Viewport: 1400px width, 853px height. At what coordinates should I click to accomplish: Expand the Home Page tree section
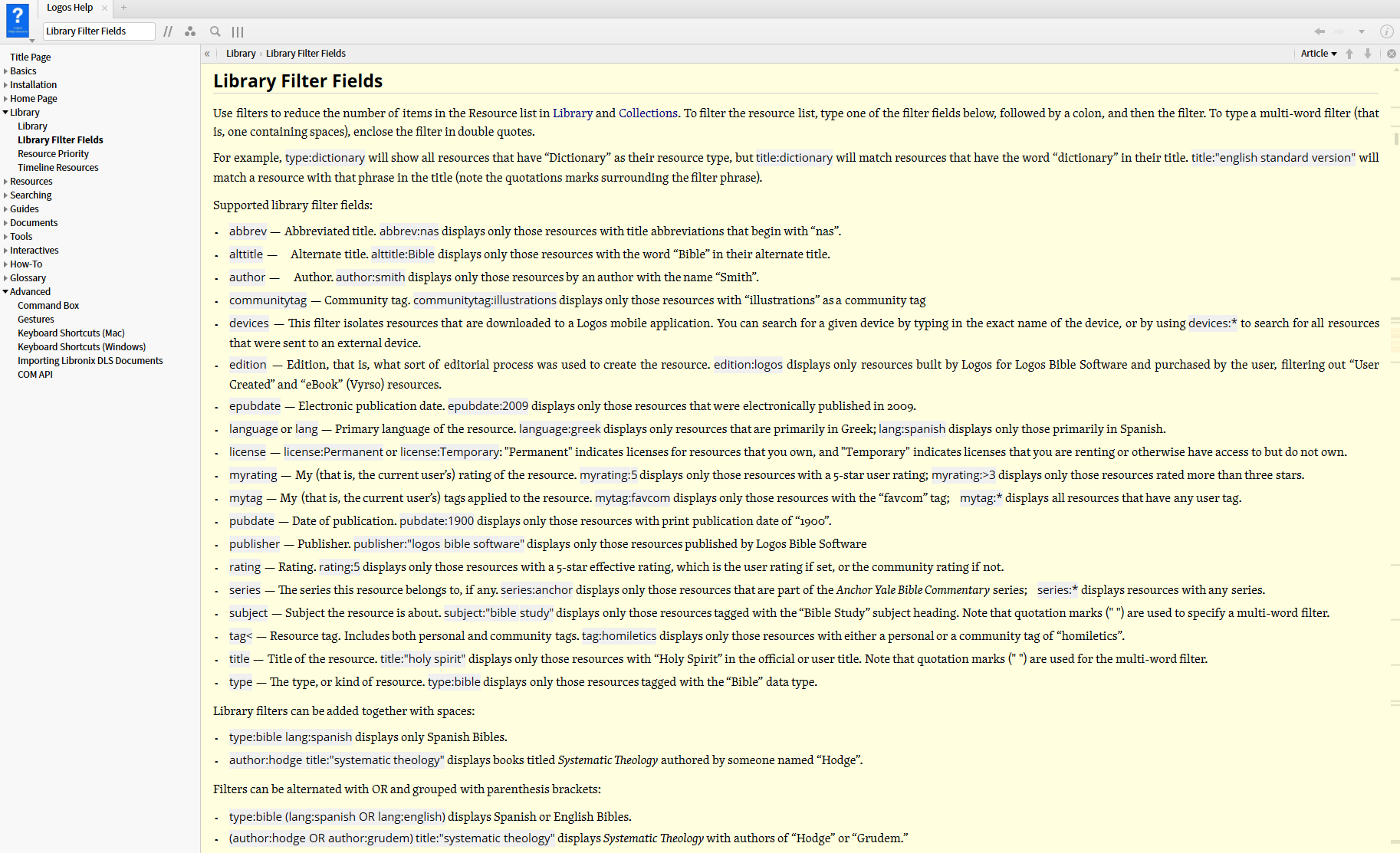5,99
